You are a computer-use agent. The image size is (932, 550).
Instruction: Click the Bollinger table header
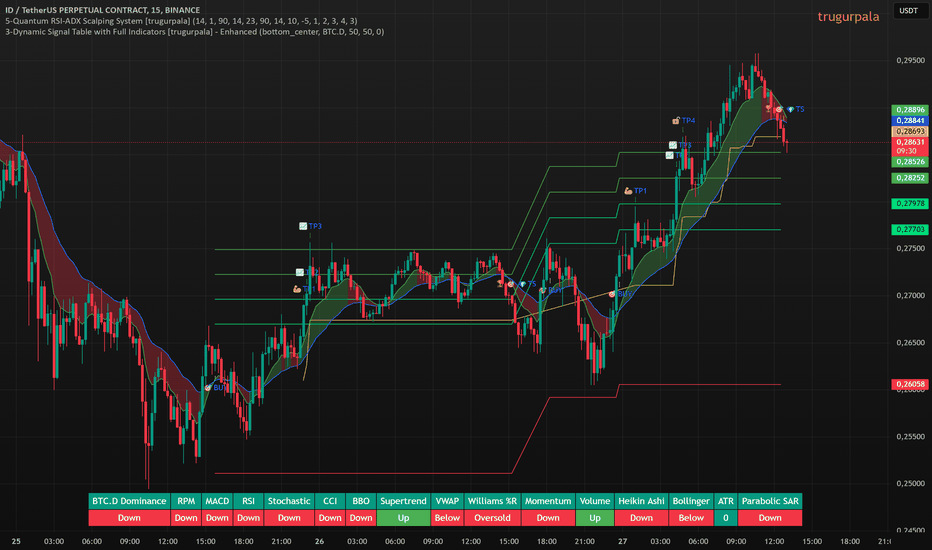point(691,501)
